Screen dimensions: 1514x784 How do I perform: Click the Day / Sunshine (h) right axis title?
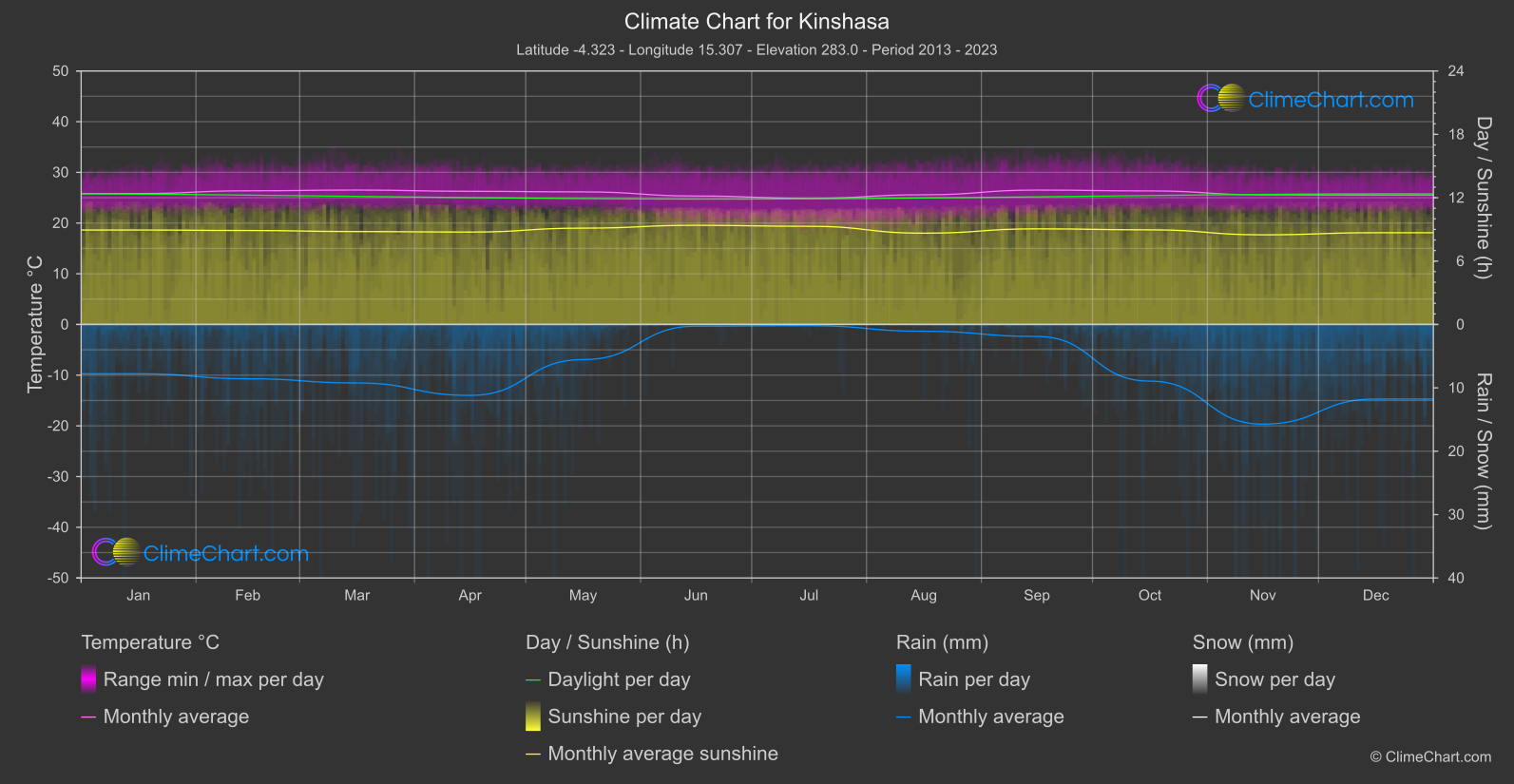1483,198
